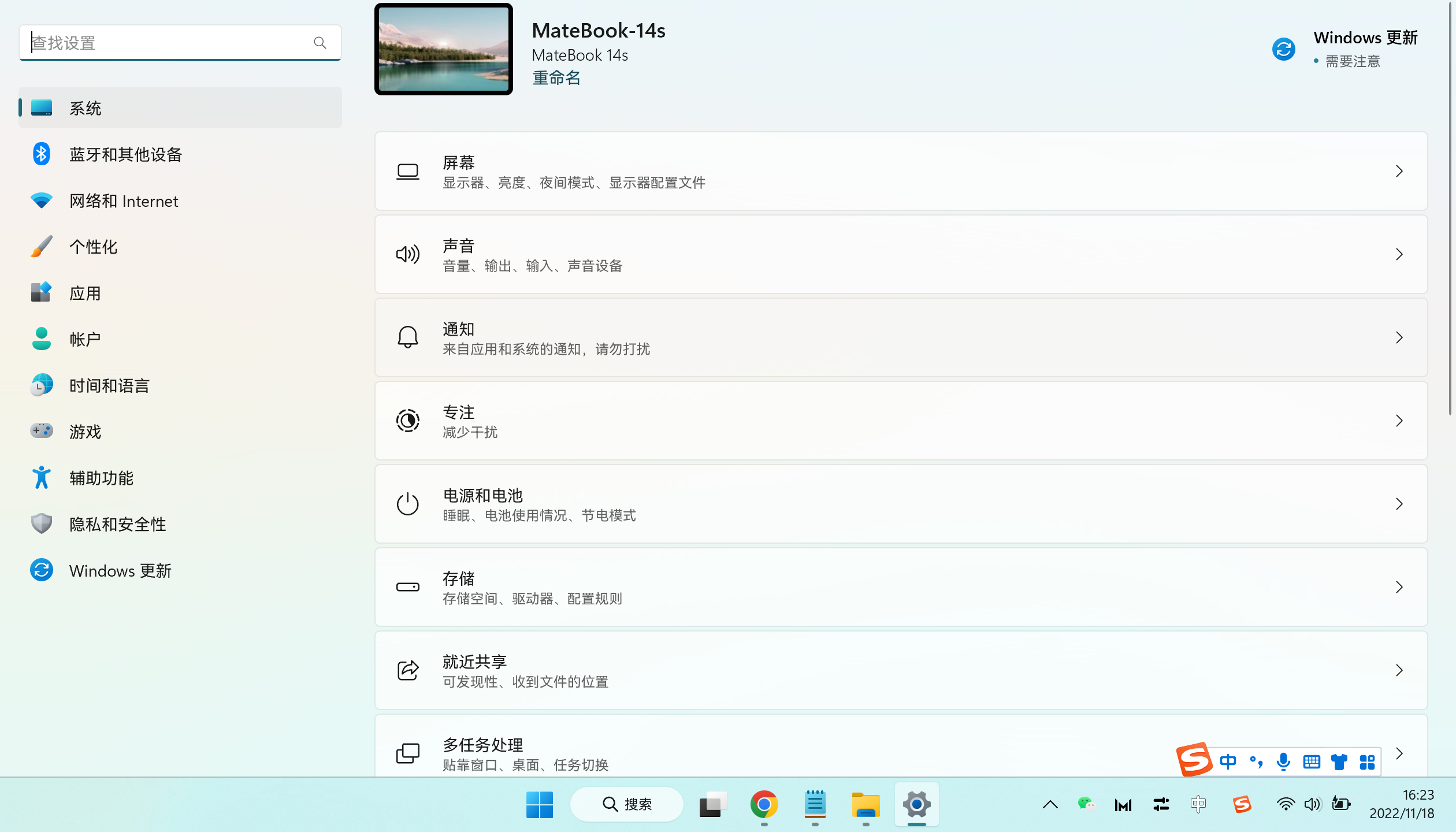The width and height of the screenshot is (1456, 832).
Task: Click the Rename (重命名) link
Action: pyautogui.click(x=556, y=78)
